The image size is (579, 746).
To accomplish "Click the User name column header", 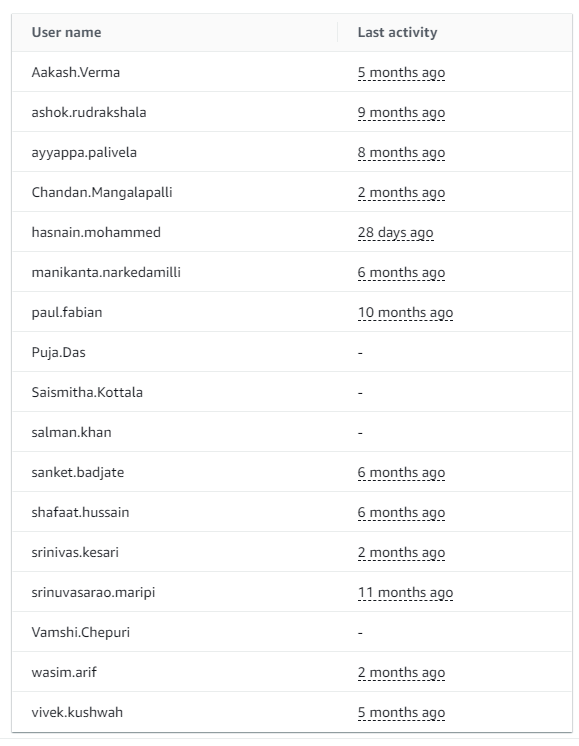I will coord(66,32).
